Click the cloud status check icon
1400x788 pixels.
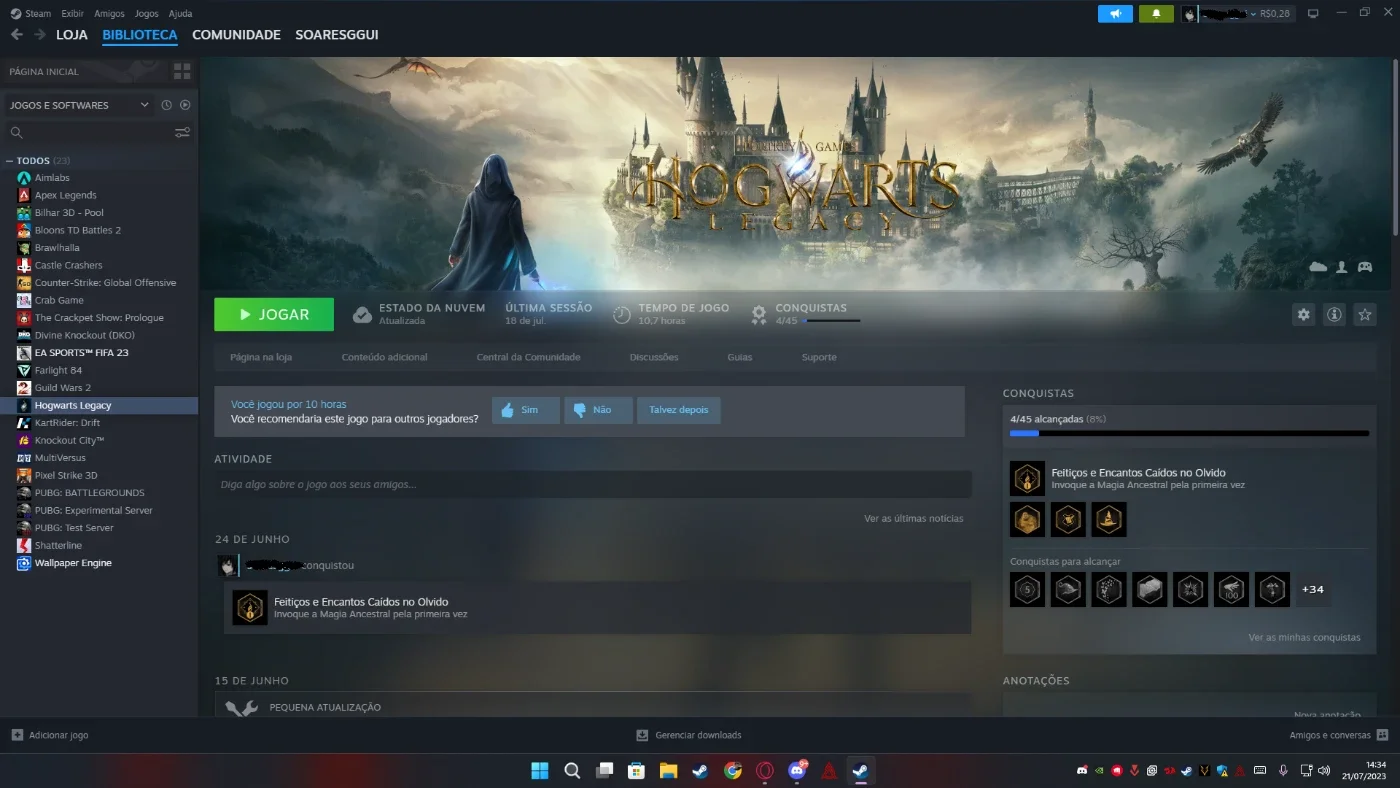(362, 314)
